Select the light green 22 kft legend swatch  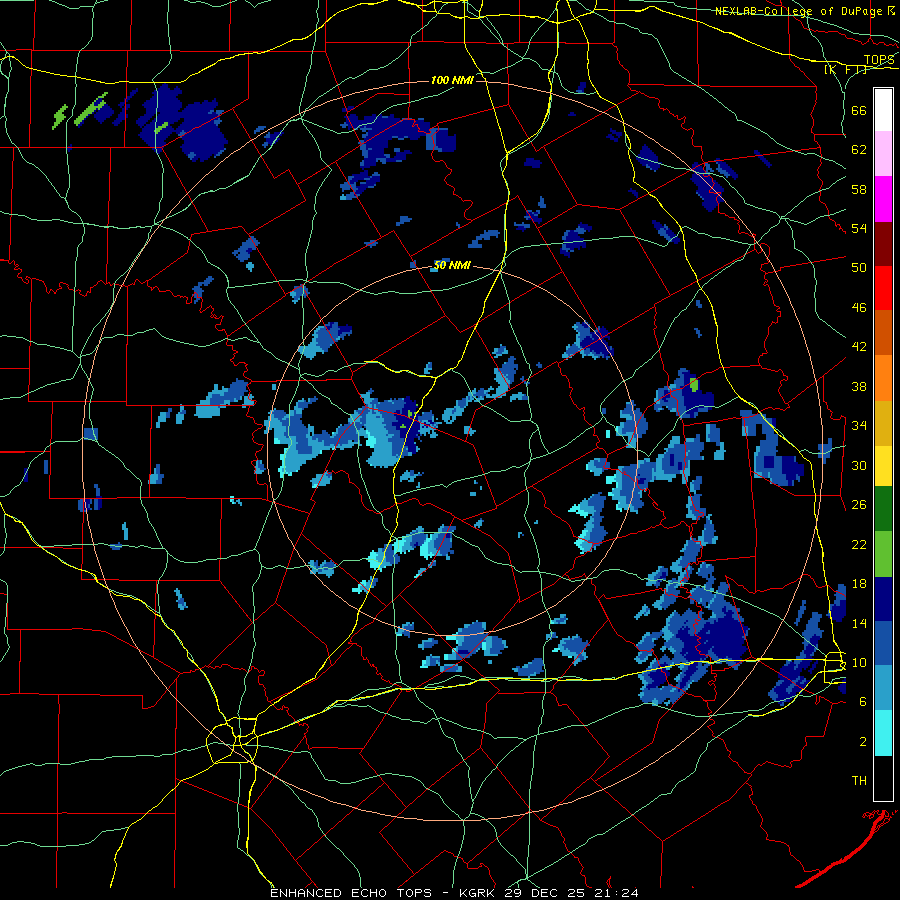point(883,554)
